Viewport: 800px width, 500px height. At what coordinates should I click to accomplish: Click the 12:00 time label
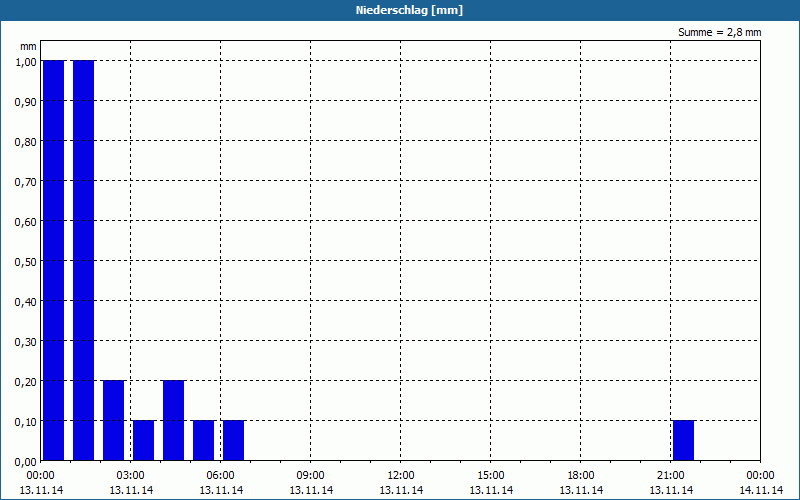(401, 476)
